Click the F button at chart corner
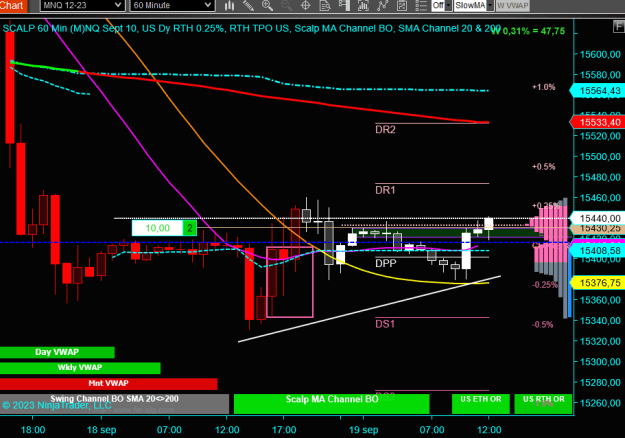Viewport: 625px width, 438px height. 618,27
